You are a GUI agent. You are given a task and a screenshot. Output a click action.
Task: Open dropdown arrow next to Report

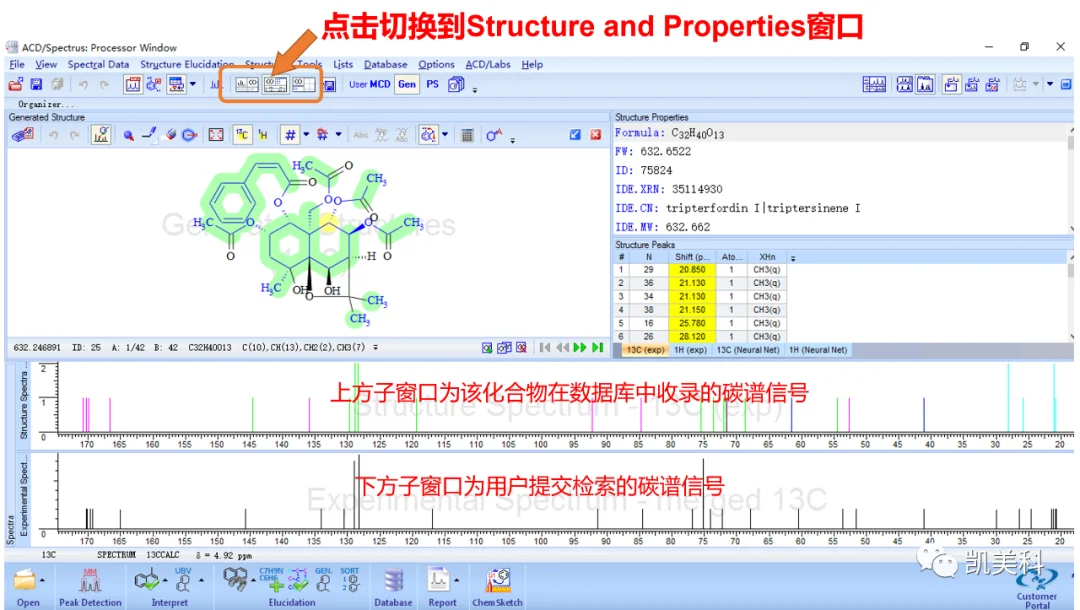(457, 581)
